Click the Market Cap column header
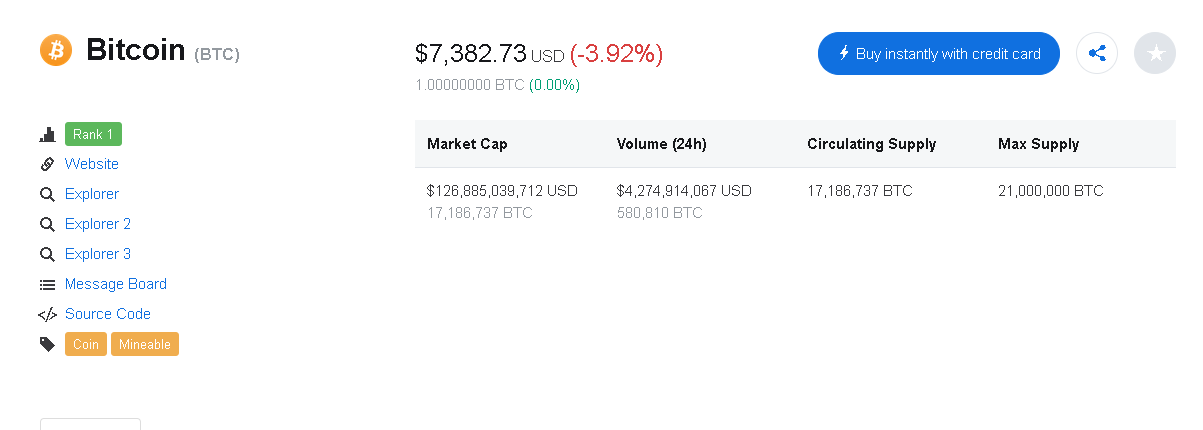Image resolution: width=1203 pixels, height=430 pixels. pos(467,144)
